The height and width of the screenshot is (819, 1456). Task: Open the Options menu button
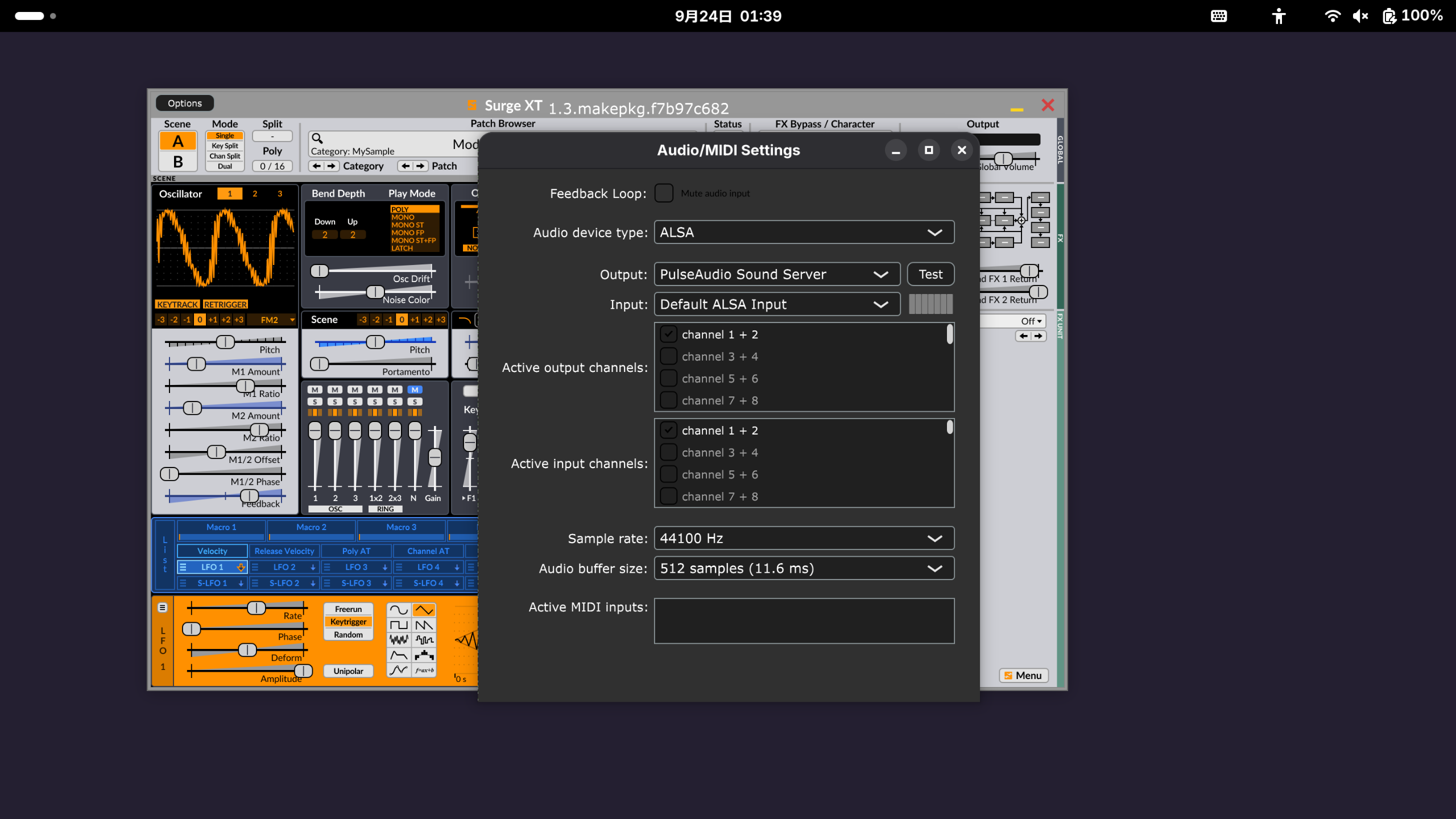(x=185, y=103)
